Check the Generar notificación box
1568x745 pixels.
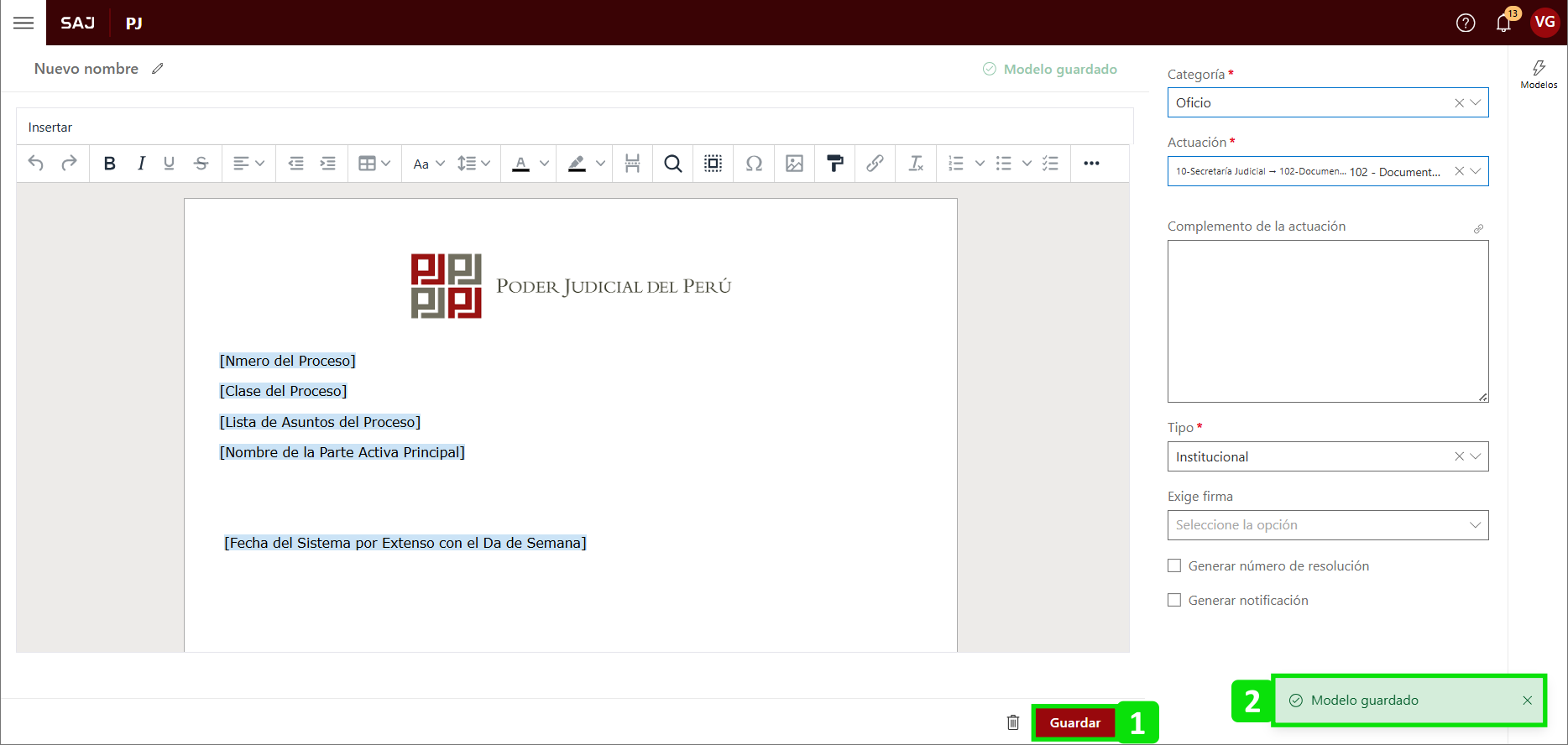point(1174,601)
